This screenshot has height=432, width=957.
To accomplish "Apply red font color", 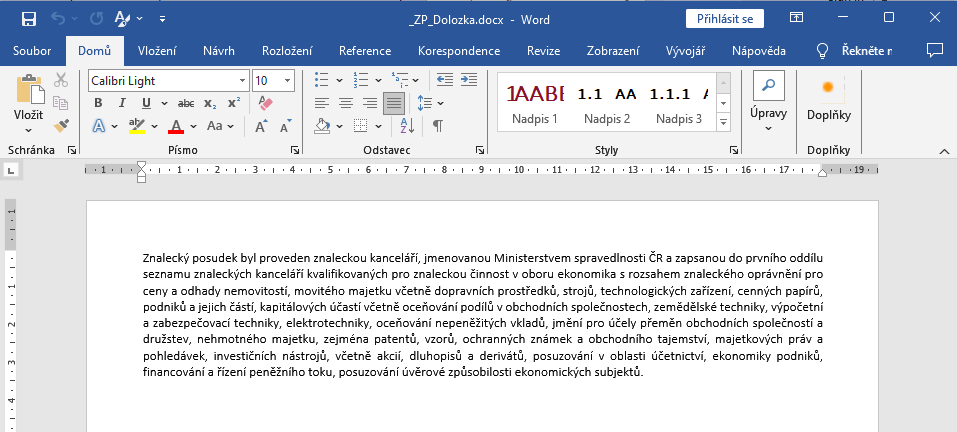I will point(176,126).
